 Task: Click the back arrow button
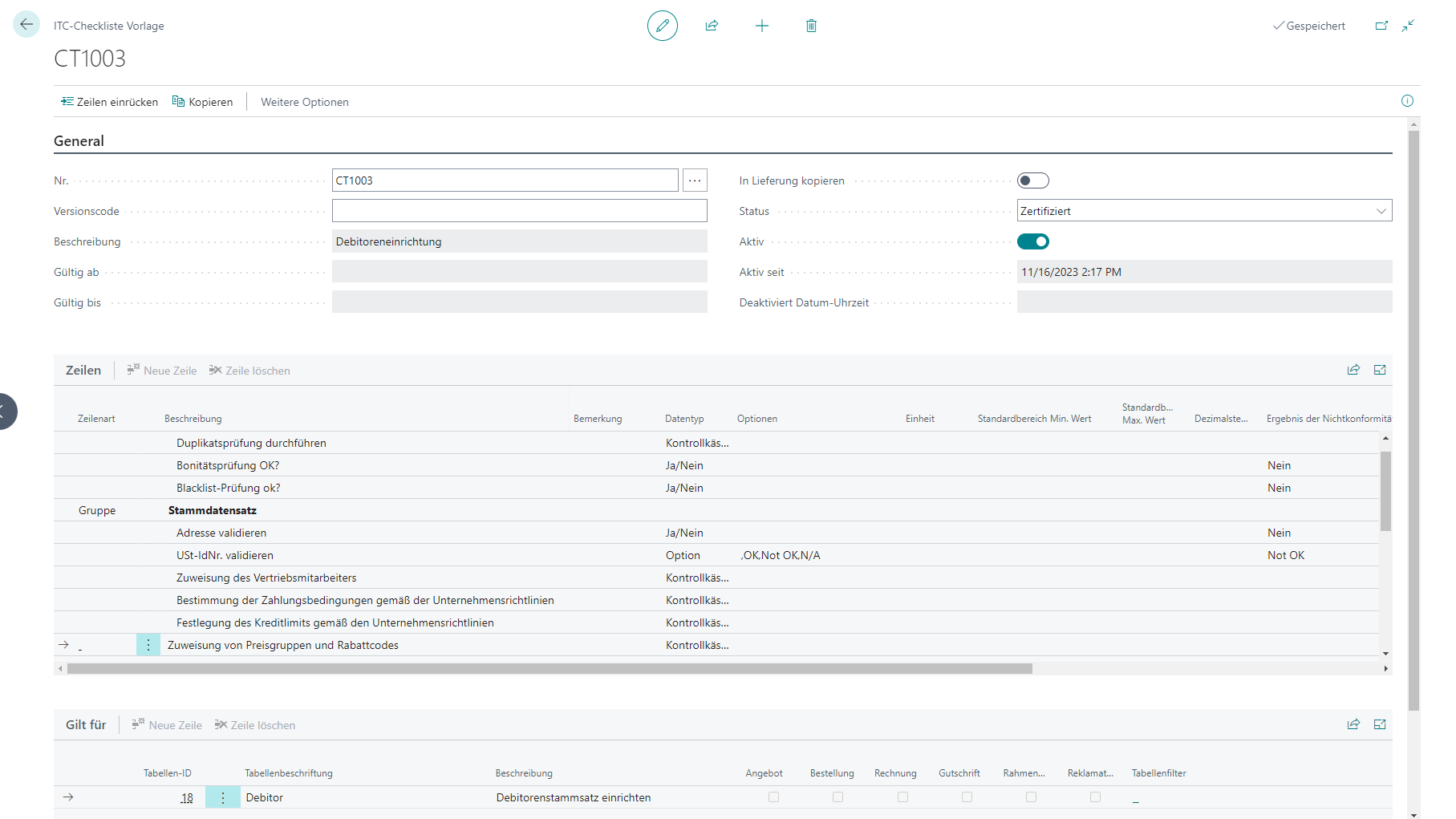pyautogui.click(x=26, y=25)
